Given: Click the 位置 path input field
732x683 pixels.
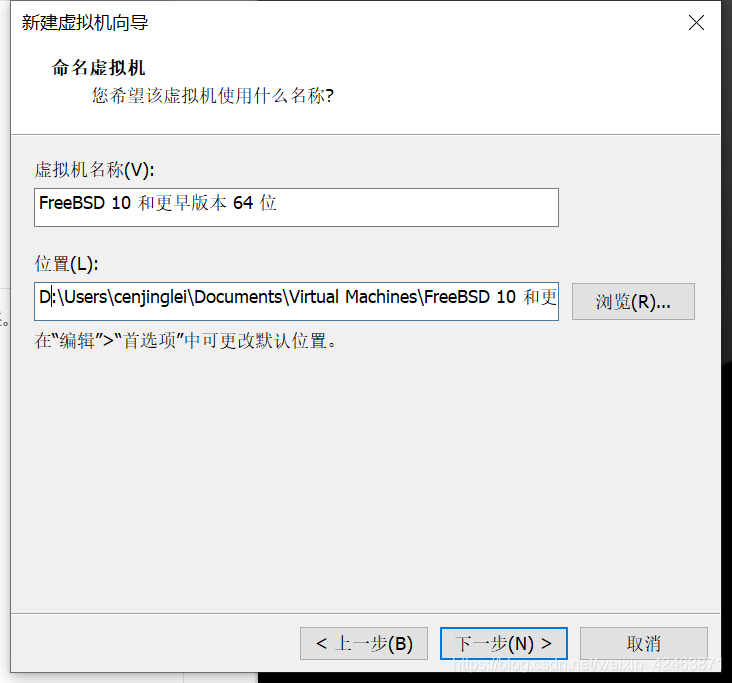Looking at the screenshot, I should [296, 301].
